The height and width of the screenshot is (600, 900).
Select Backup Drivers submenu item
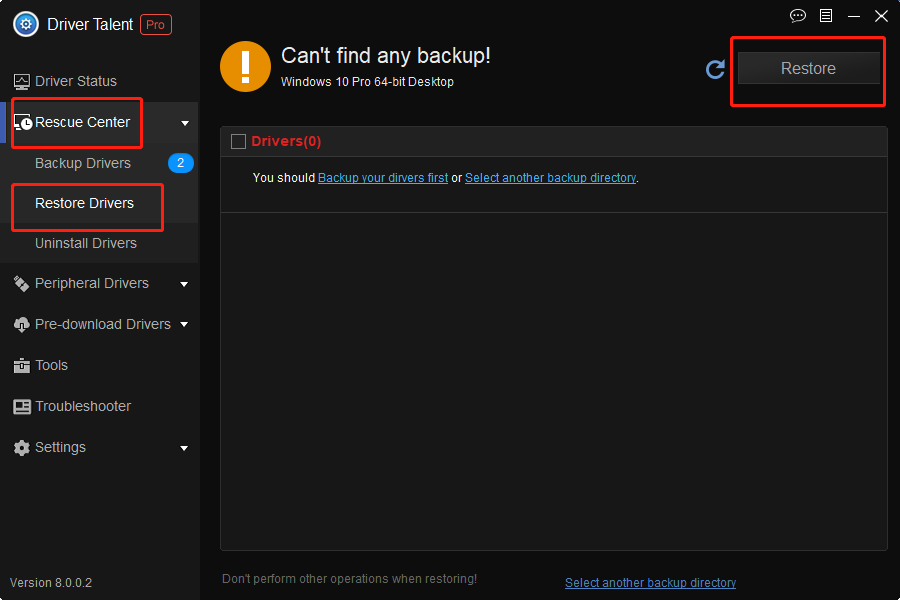pyautogui.click(x=100, y=163)
